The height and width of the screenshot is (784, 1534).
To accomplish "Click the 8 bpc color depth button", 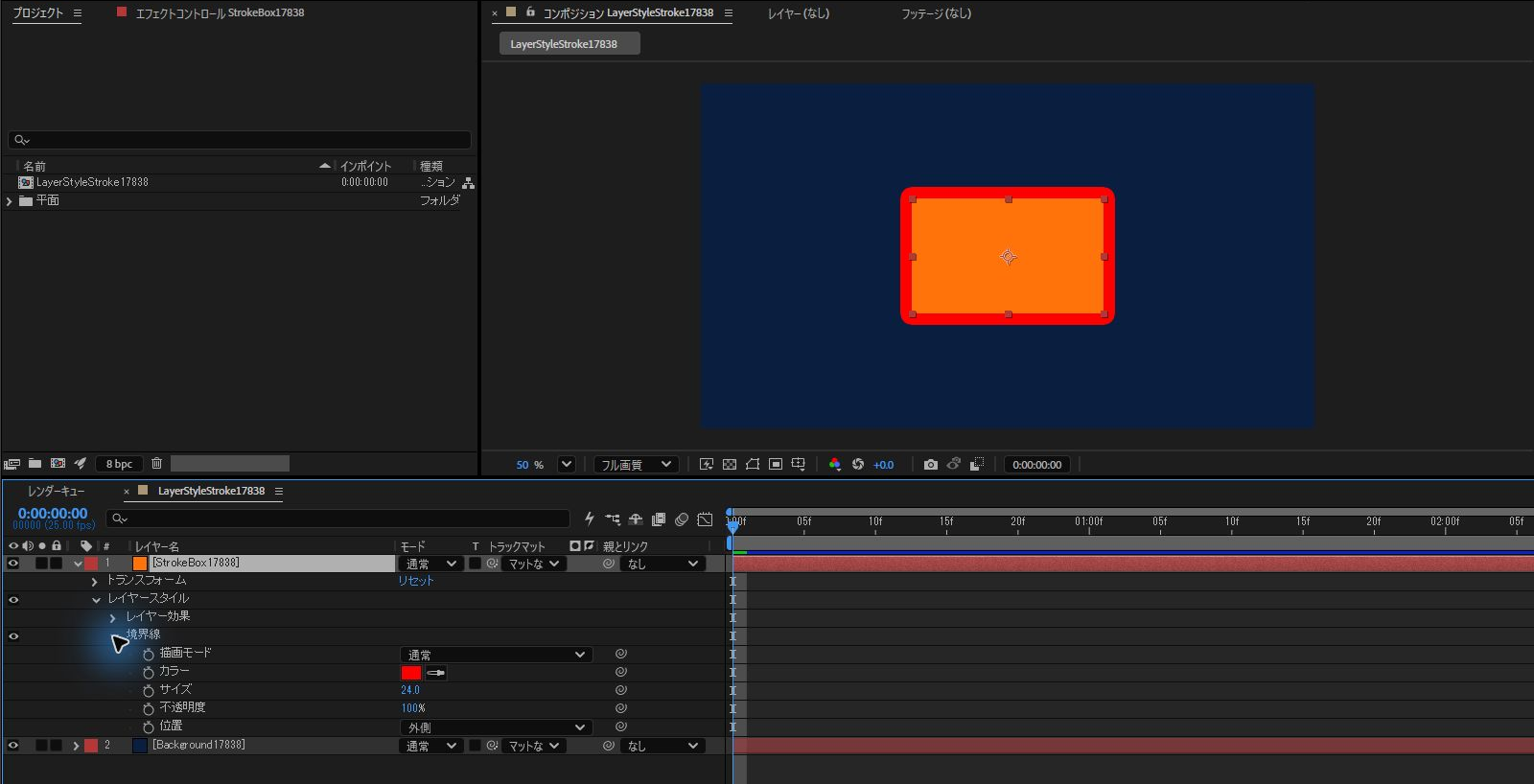I will coord(119,464).
